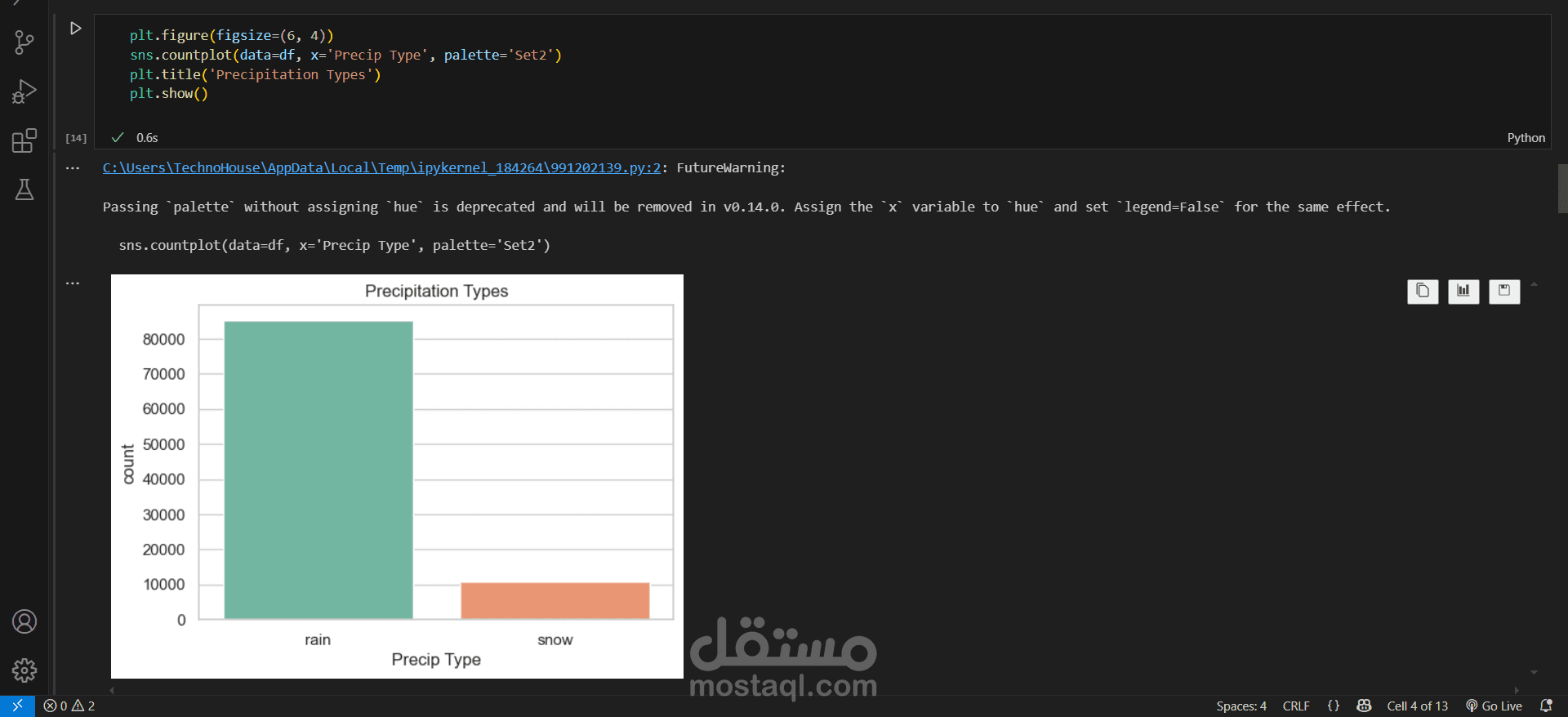The width and height of the screenshot is (1568, 717).
Task: Open the plot in chart viewer
Action: 1463,291
